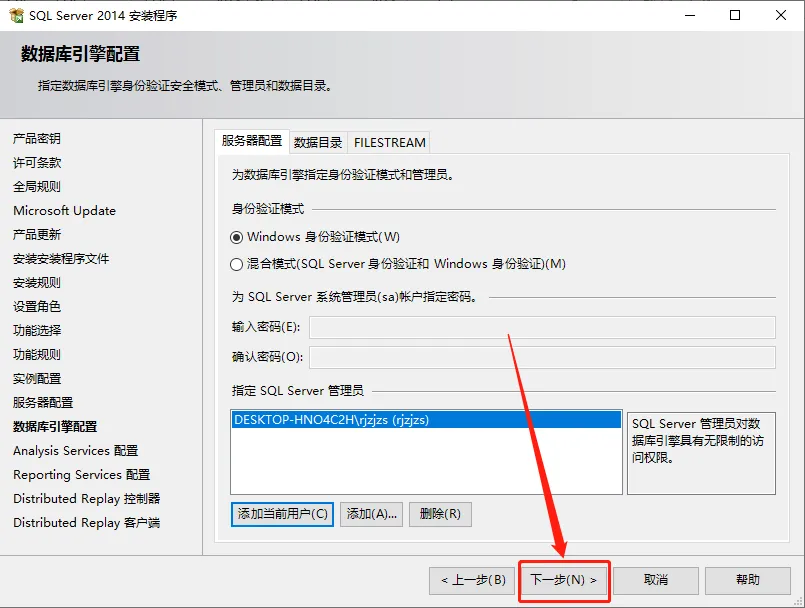Switch to the 数据目录 tab
805x608 pixels.
point(318,143)
